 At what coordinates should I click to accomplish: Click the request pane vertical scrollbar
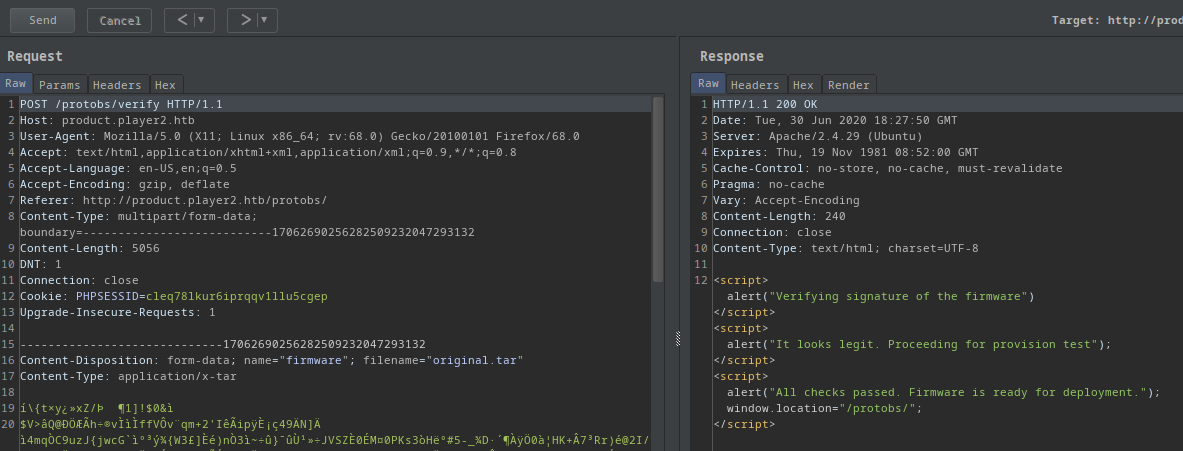657,190
